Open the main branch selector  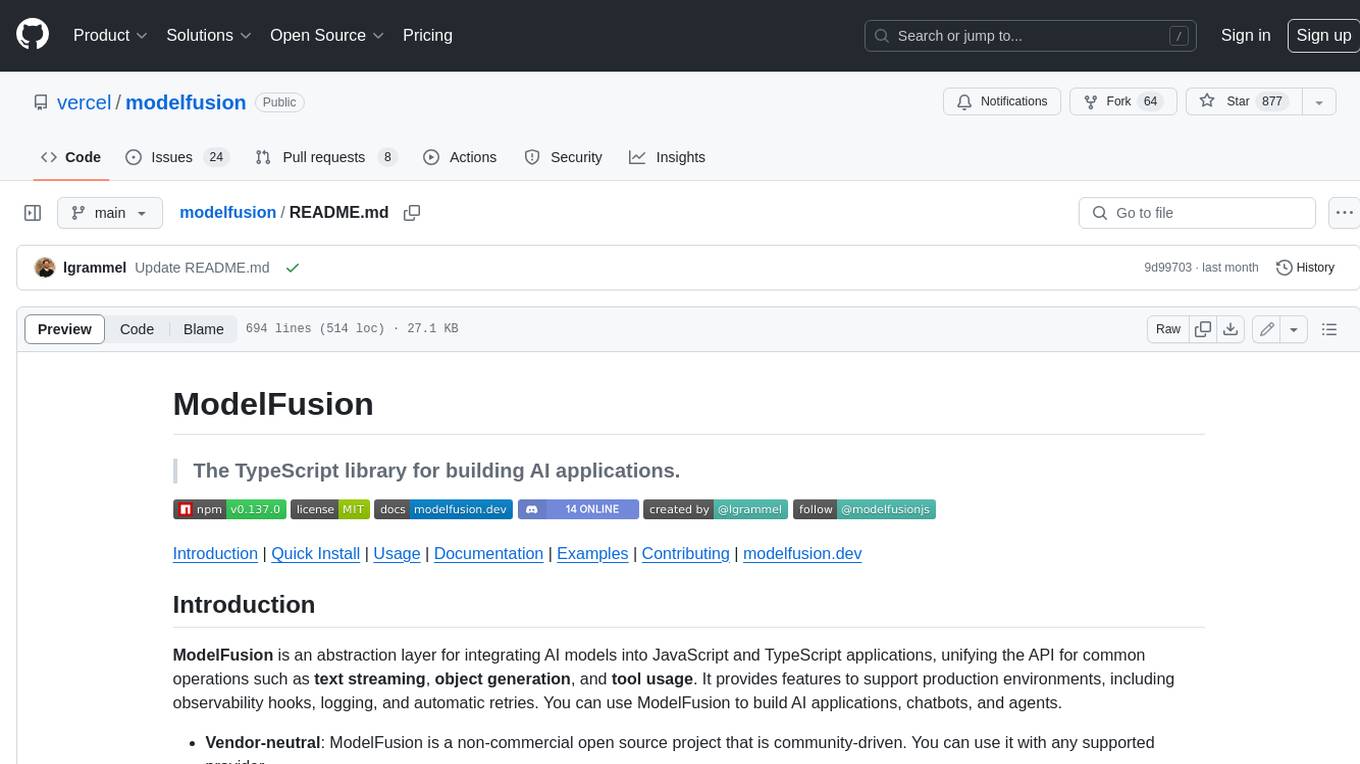pos(110,213)
